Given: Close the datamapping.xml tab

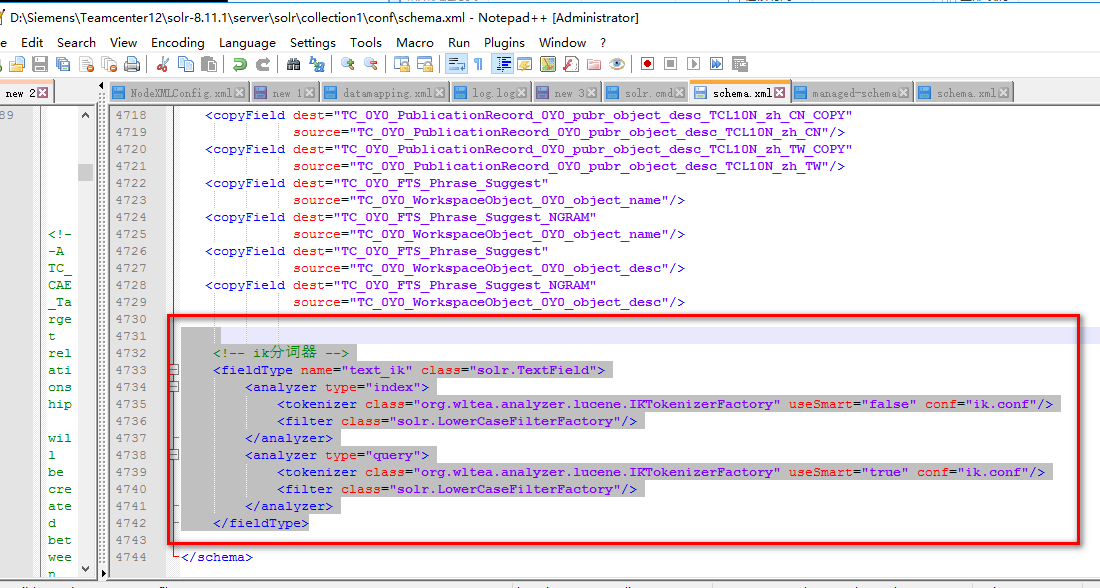Looking at the screenshot, I should pyautogui.click(x=439, y=93).
